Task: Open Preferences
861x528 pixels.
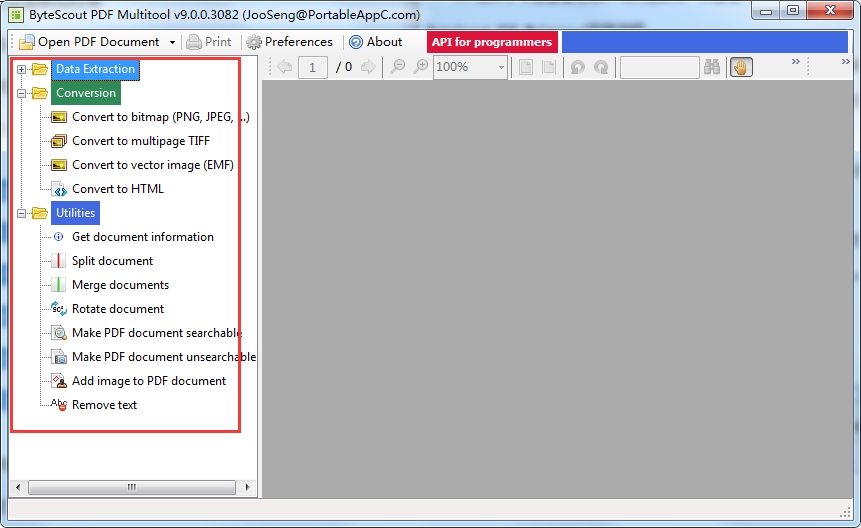Action: tap(289, 42)
